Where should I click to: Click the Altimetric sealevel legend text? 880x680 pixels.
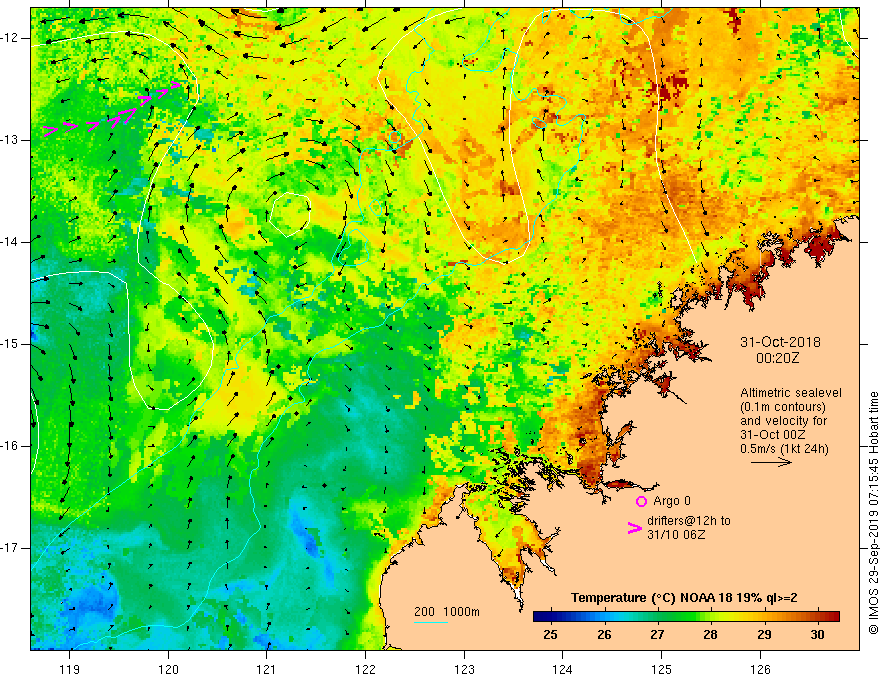(791, 393)
